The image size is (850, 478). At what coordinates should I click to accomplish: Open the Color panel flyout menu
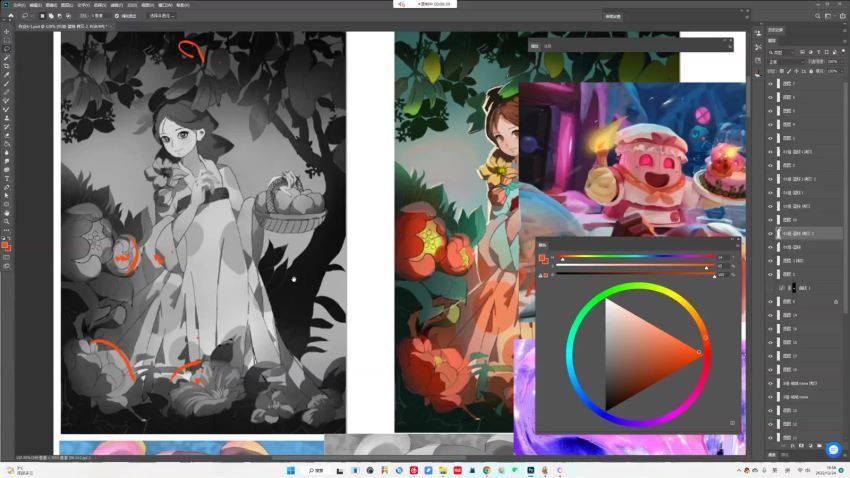point(737,245)
